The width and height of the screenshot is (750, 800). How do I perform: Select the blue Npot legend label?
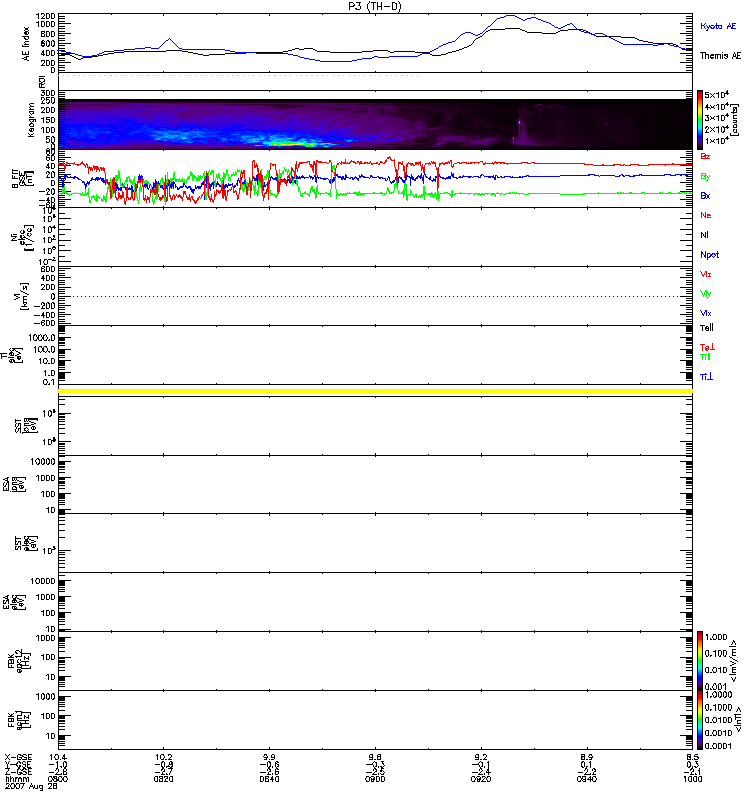[x=709, y=254]
